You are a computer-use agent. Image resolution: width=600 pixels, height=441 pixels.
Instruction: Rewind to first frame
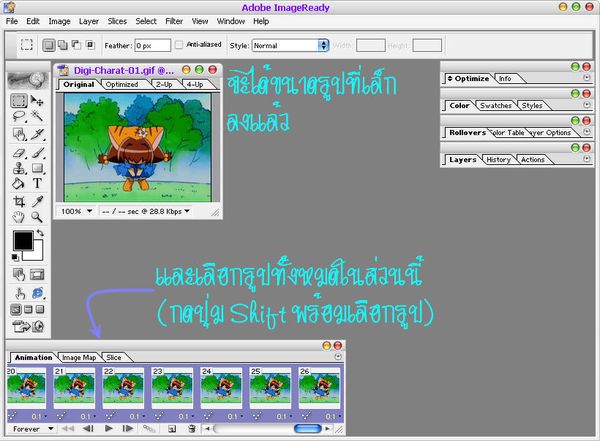tap(68, 429)
